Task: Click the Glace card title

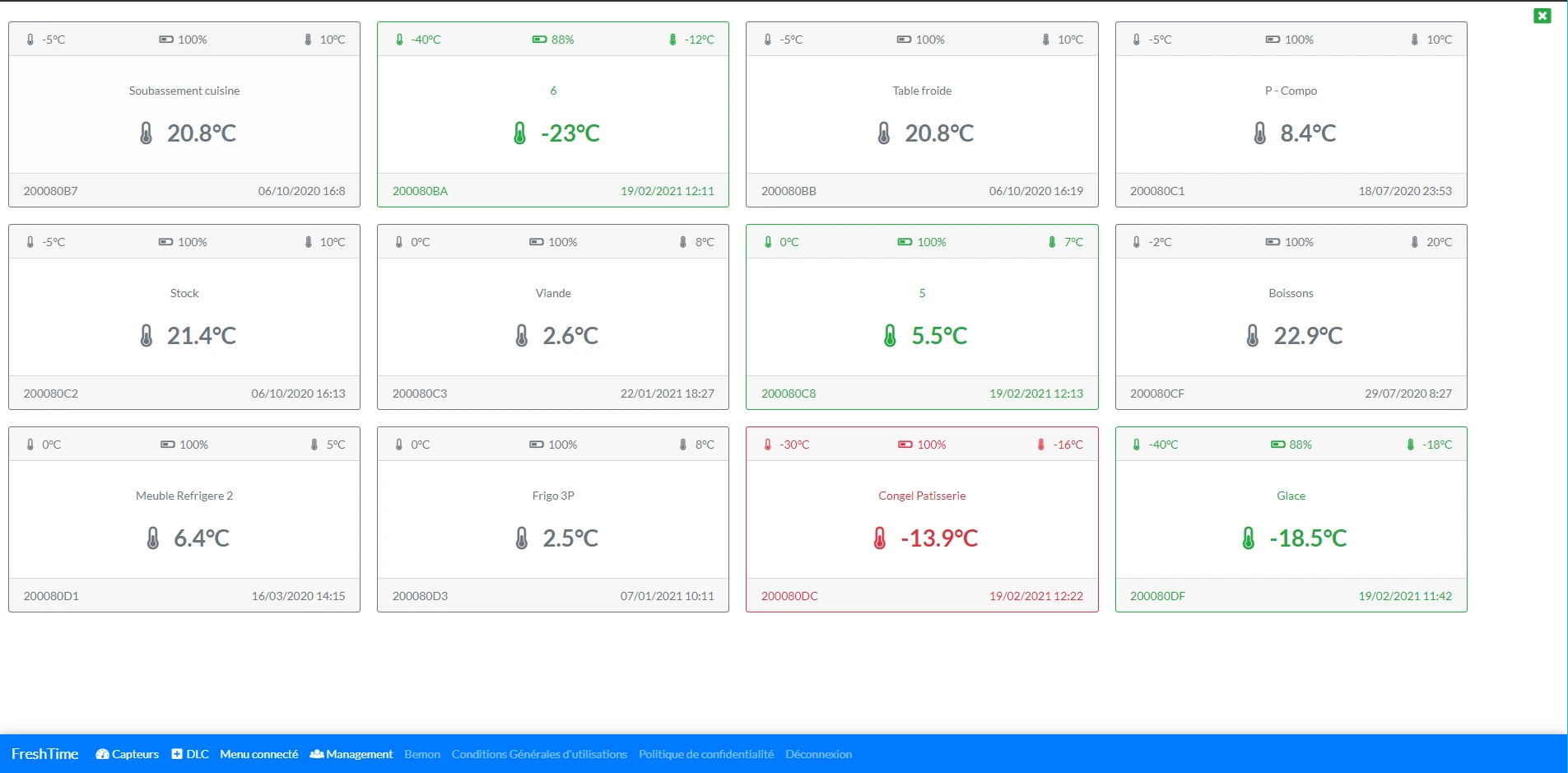Action: click(x=1291, y=496)
